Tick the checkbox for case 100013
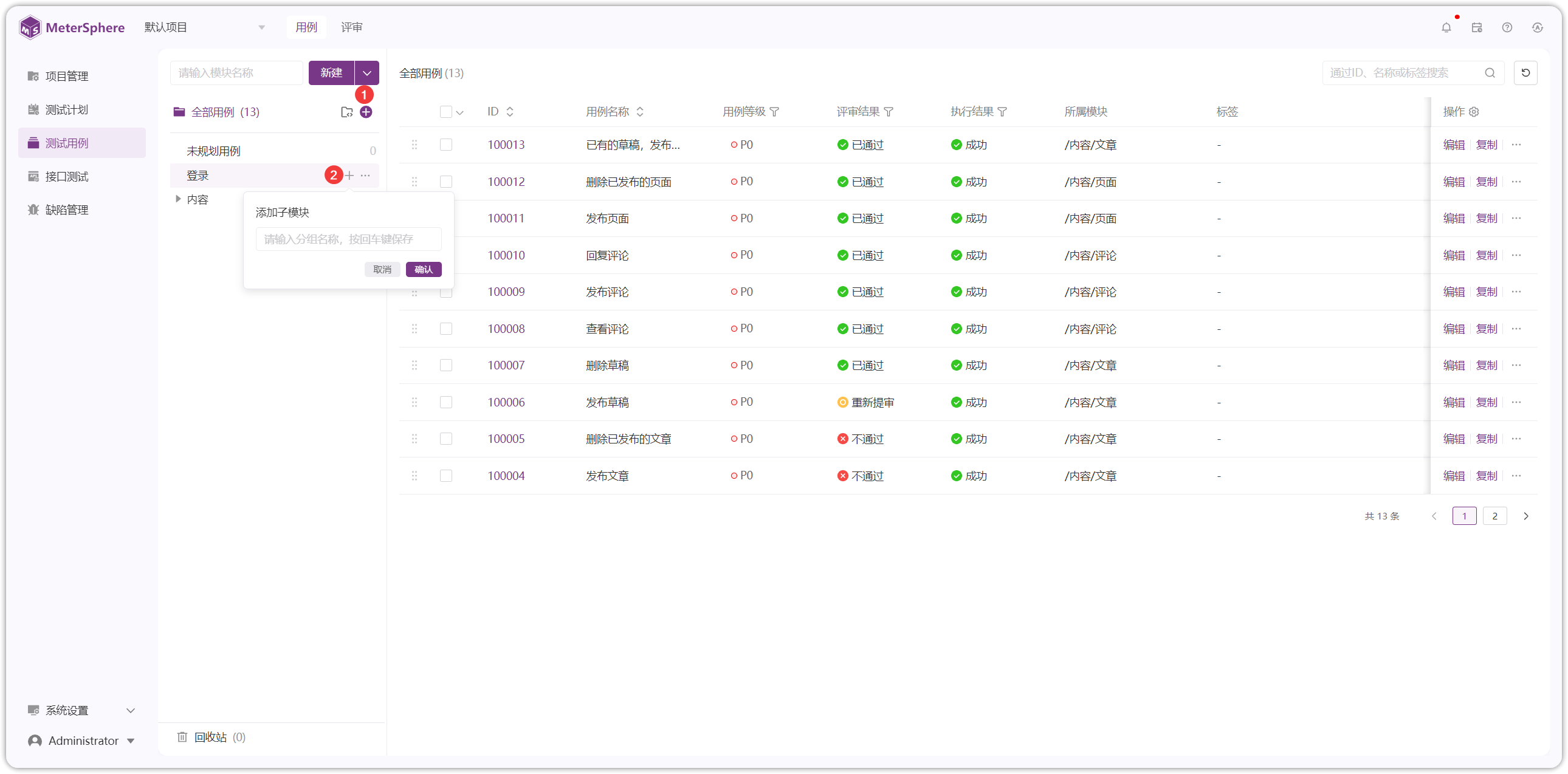Screen dimensions: 1568x774 pos(446,145)
